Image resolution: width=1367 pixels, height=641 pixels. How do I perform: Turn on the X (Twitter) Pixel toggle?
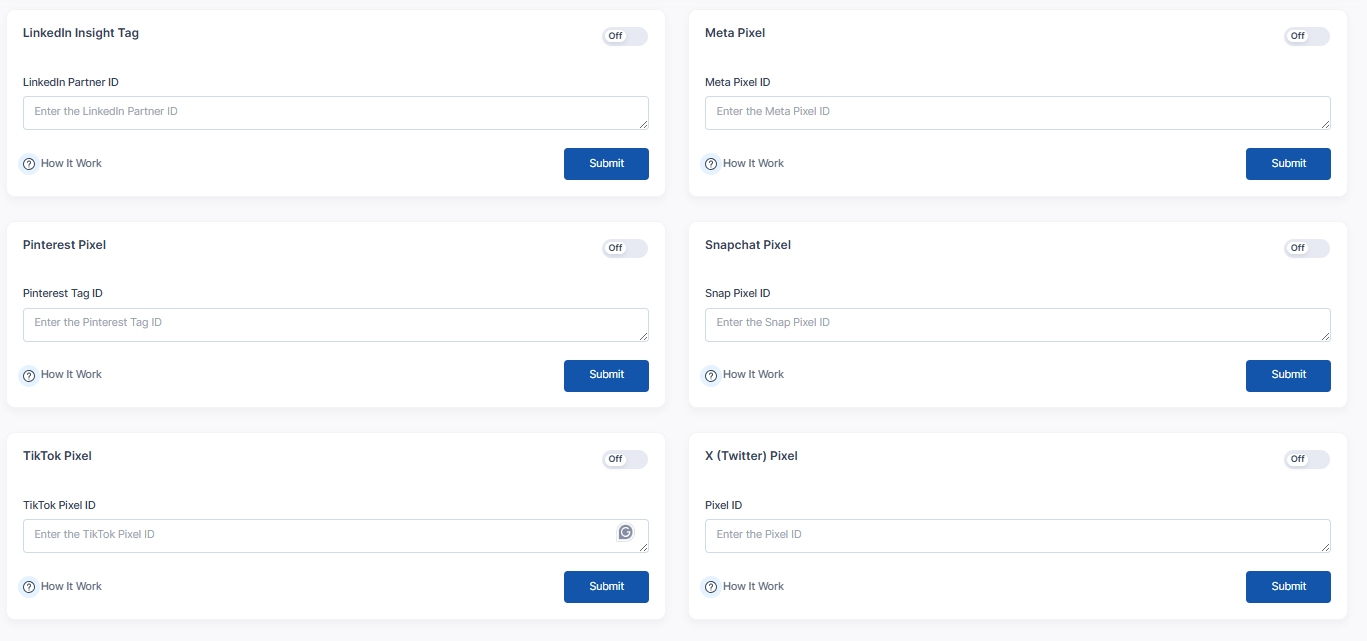[x=1307, y=459]
